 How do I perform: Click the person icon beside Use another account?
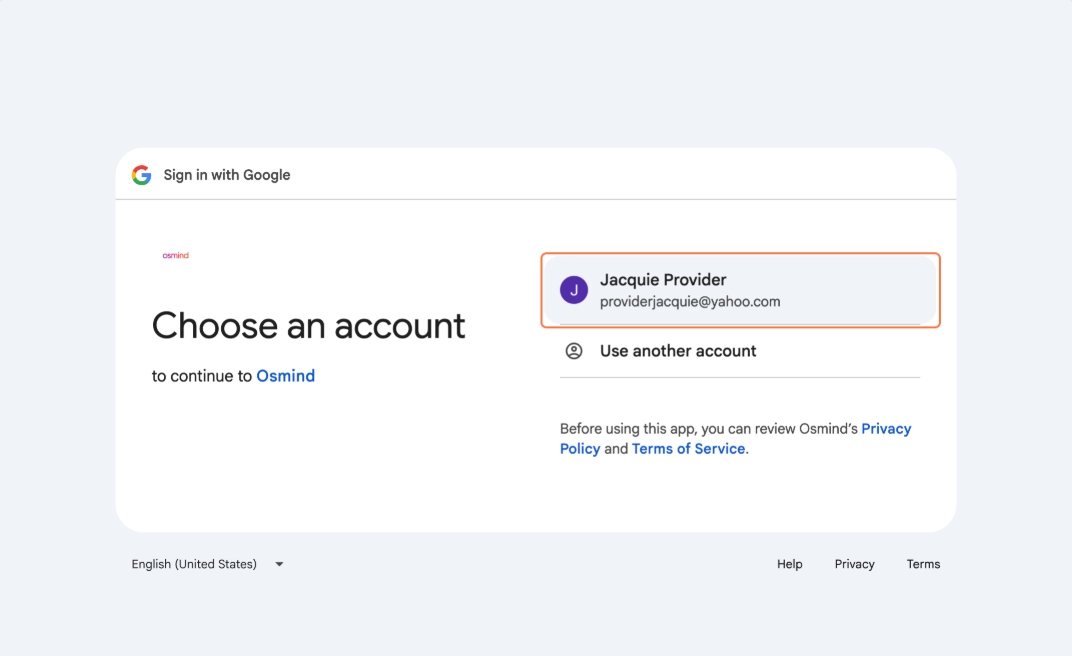pyautogui.click(x=574, y=351)
